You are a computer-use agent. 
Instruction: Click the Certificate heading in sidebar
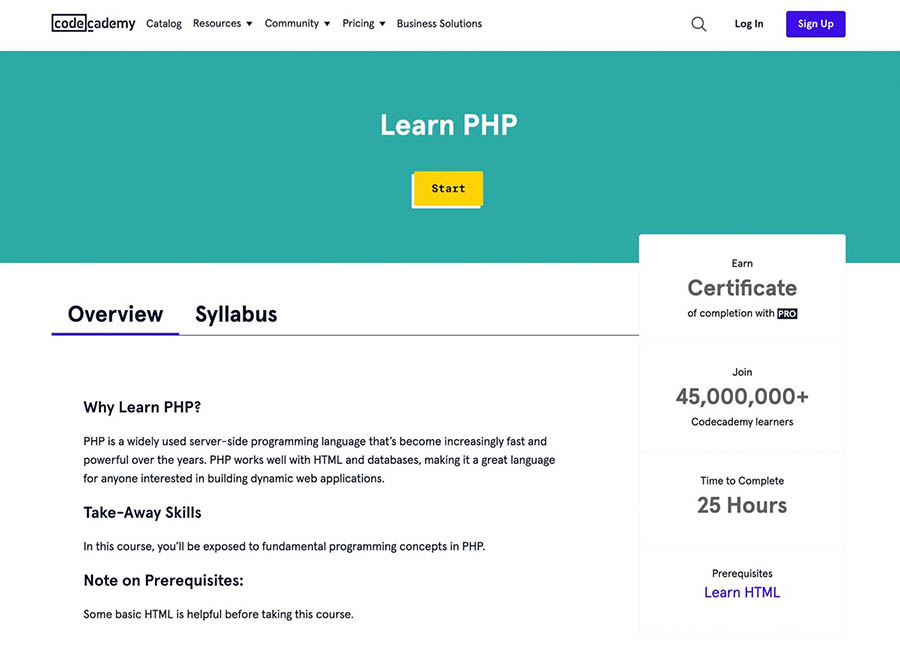pos(742,288)
